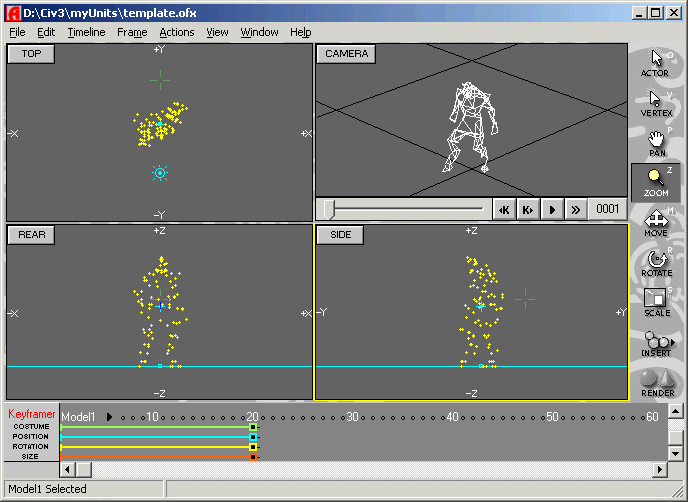Click the COSTUME track label
This screenshot has width=688, height=502.
(x=31, y=427)
